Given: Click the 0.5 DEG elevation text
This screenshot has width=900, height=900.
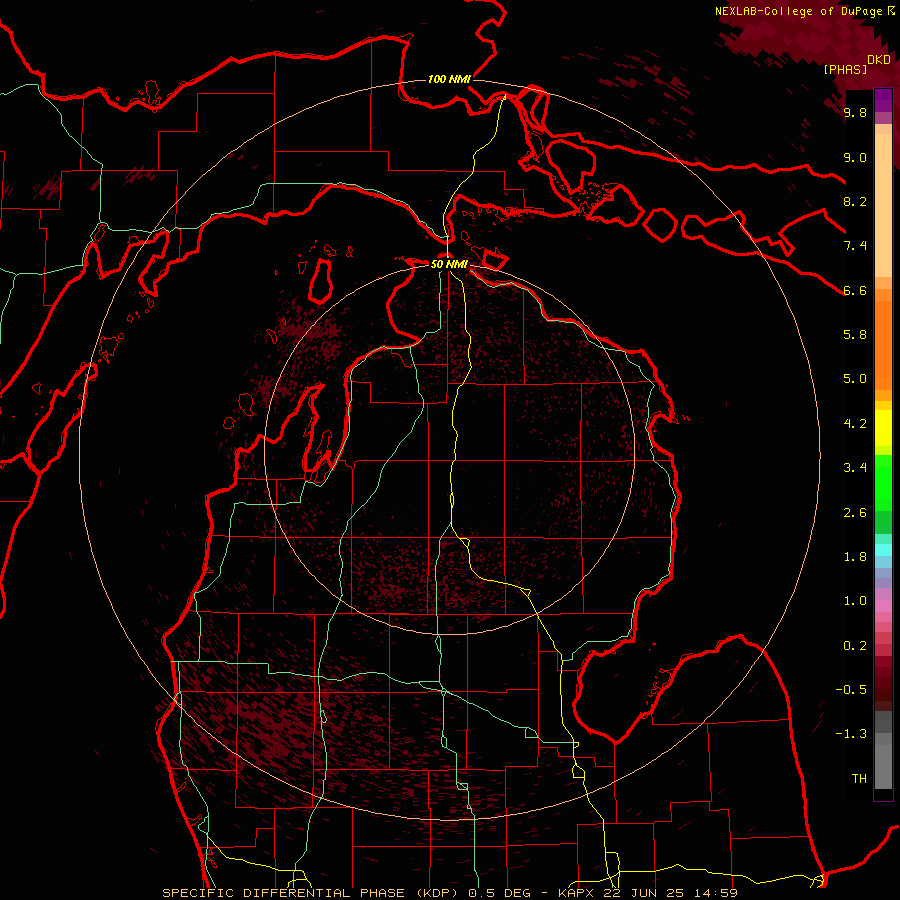Looking at the screenshot, I should click(x=499, y=893).
